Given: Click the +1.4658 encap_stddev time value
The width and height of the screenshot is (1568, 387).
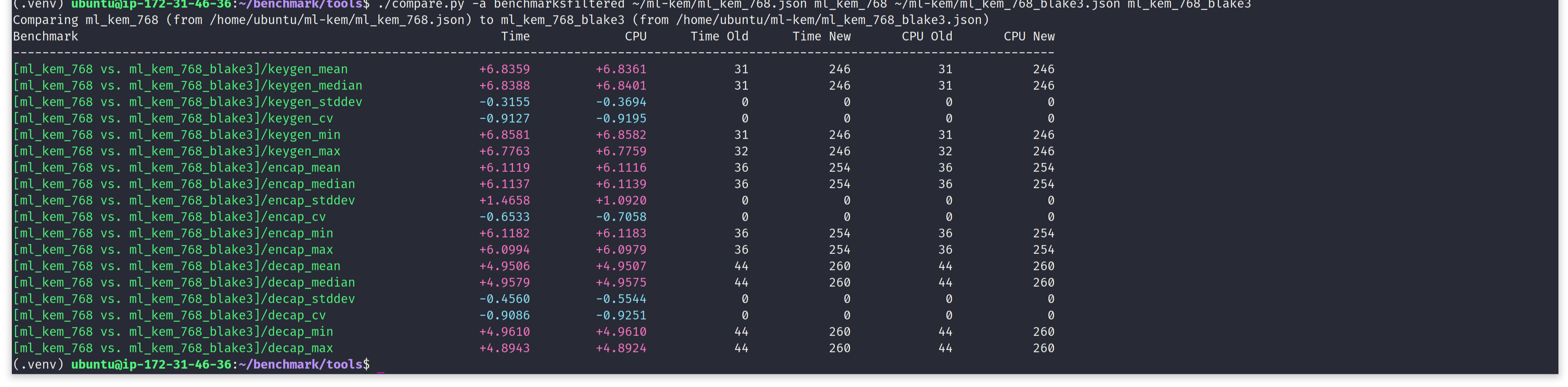Looking at the screenshot, I should pos(504,201).
